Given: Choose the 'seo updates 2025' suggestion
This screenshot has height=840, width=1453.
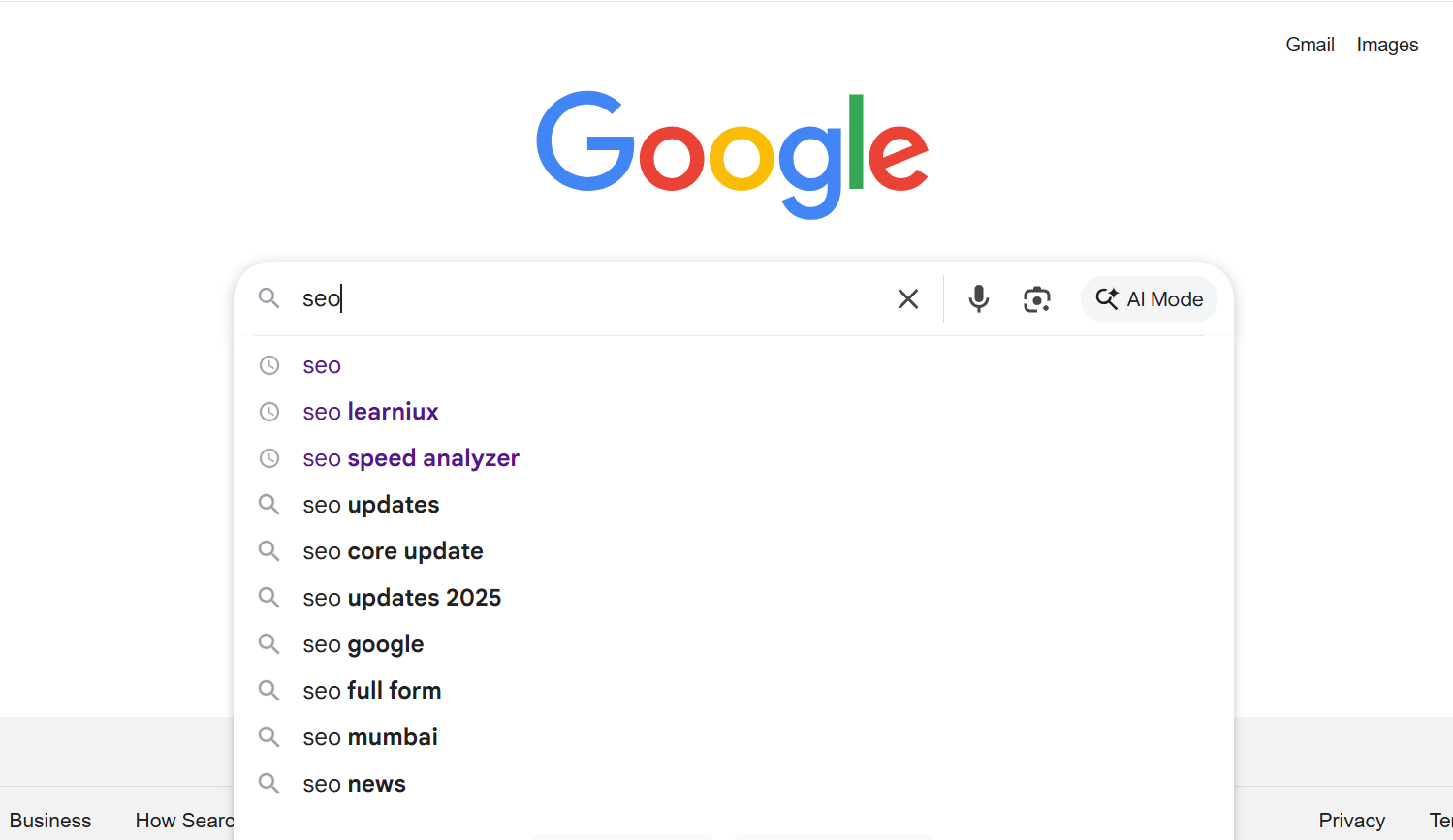Looking at the screenshot, I should click(x=401, y=598).
